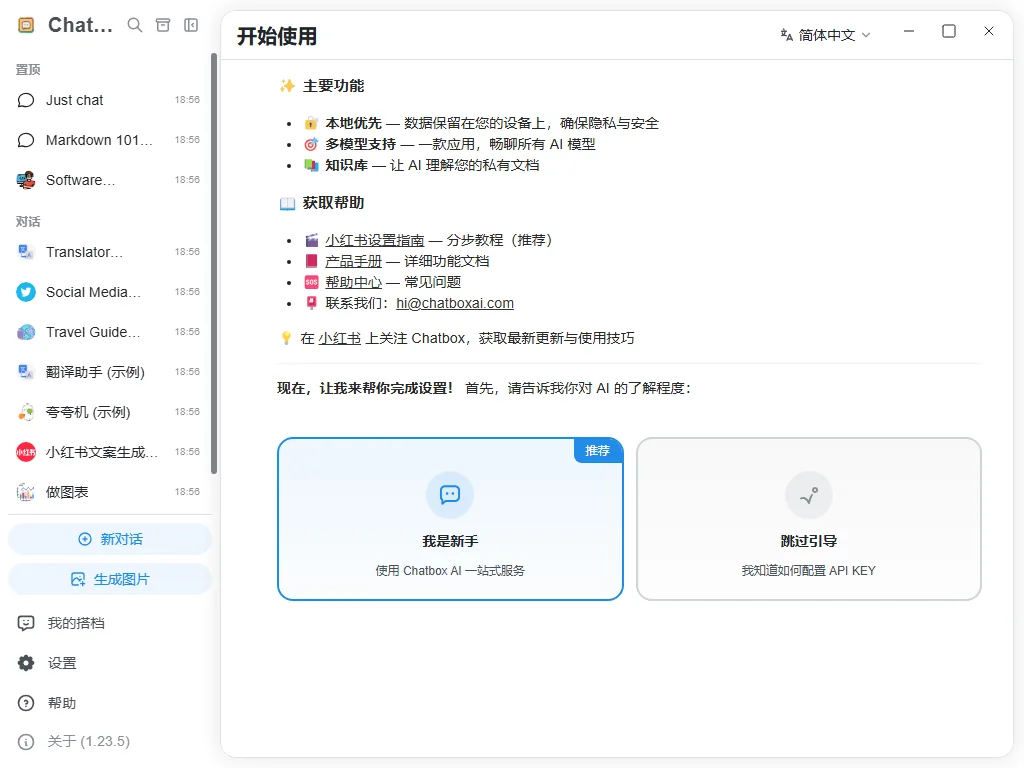Click the Social Media Twitter bird icon
The height and width of the screenshot is (768, 1024).
26,292
